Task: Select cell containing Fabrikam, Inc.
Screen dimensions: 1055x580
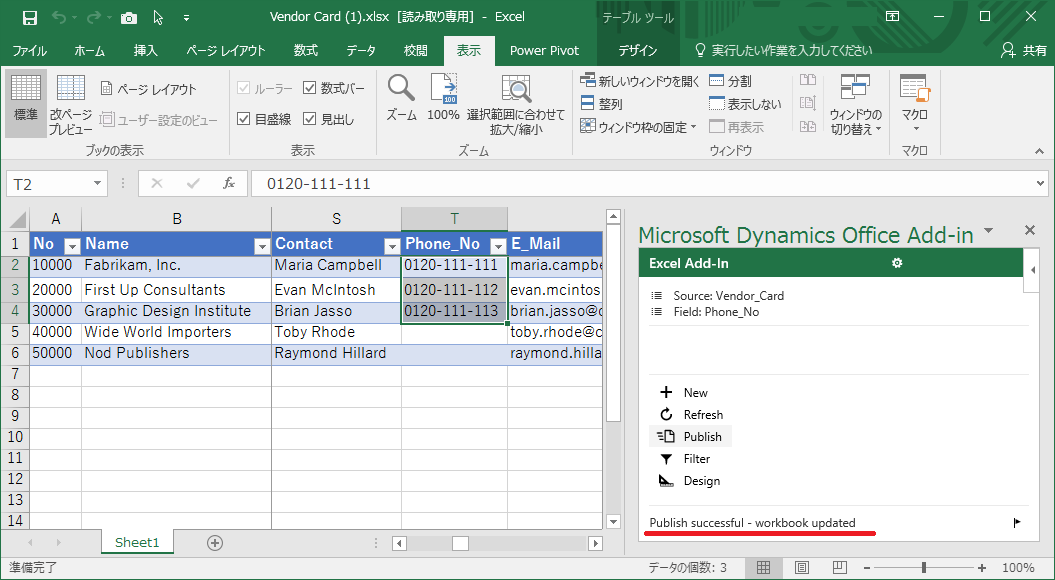Action: point(176,265)
